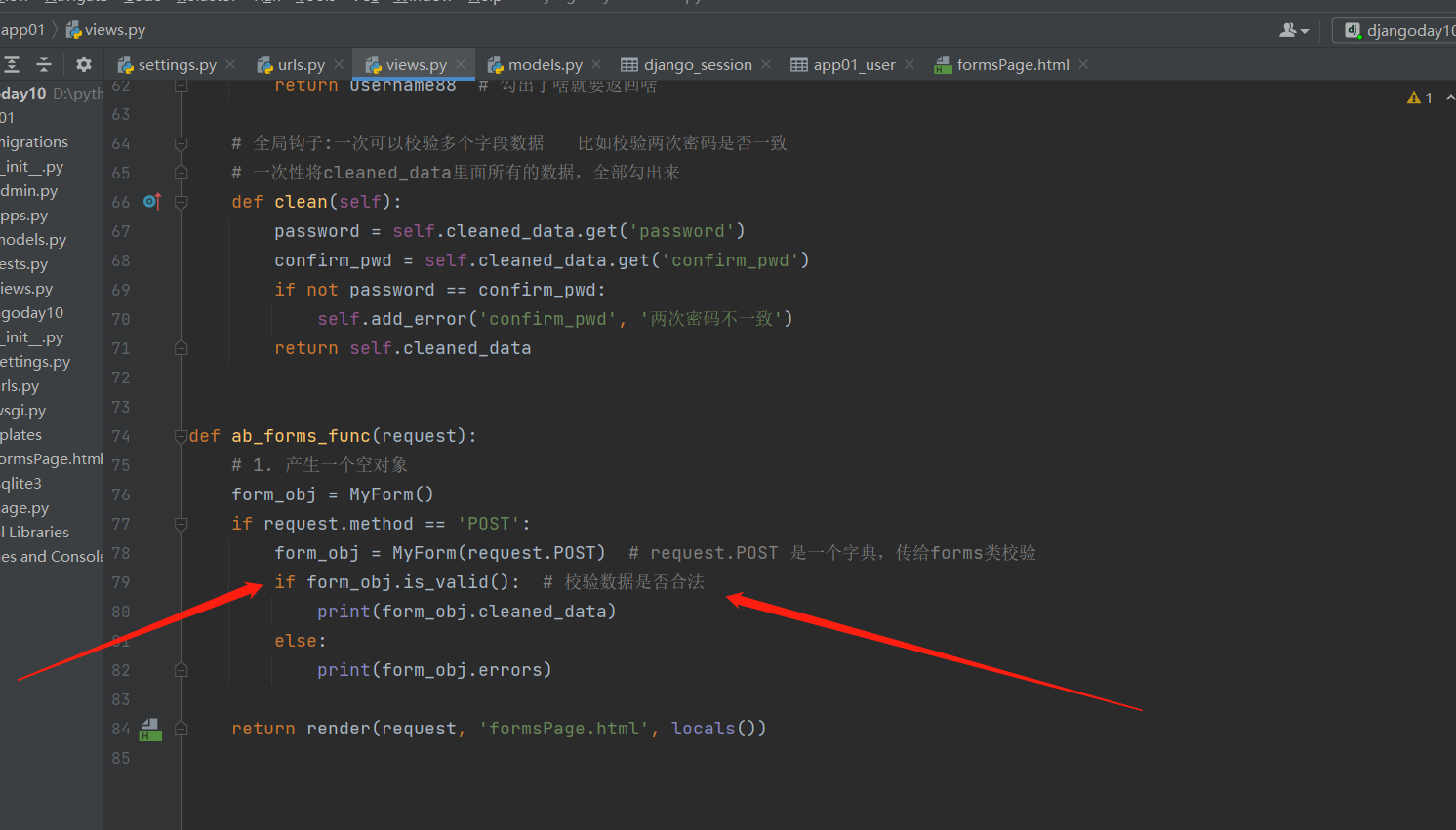Toggle the fold marker at line 65
Image resolution: width=1456 pixels, height=830 pixels.
pyautogui.click(x=181, y=173)
